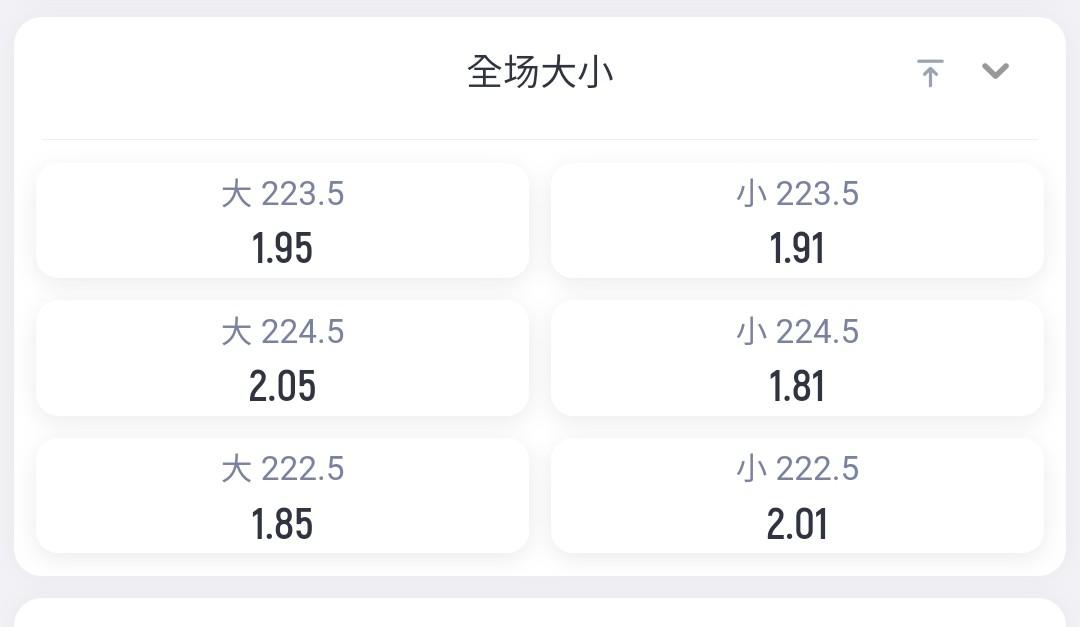Pick the 小 222.5 label

point(798,469)
